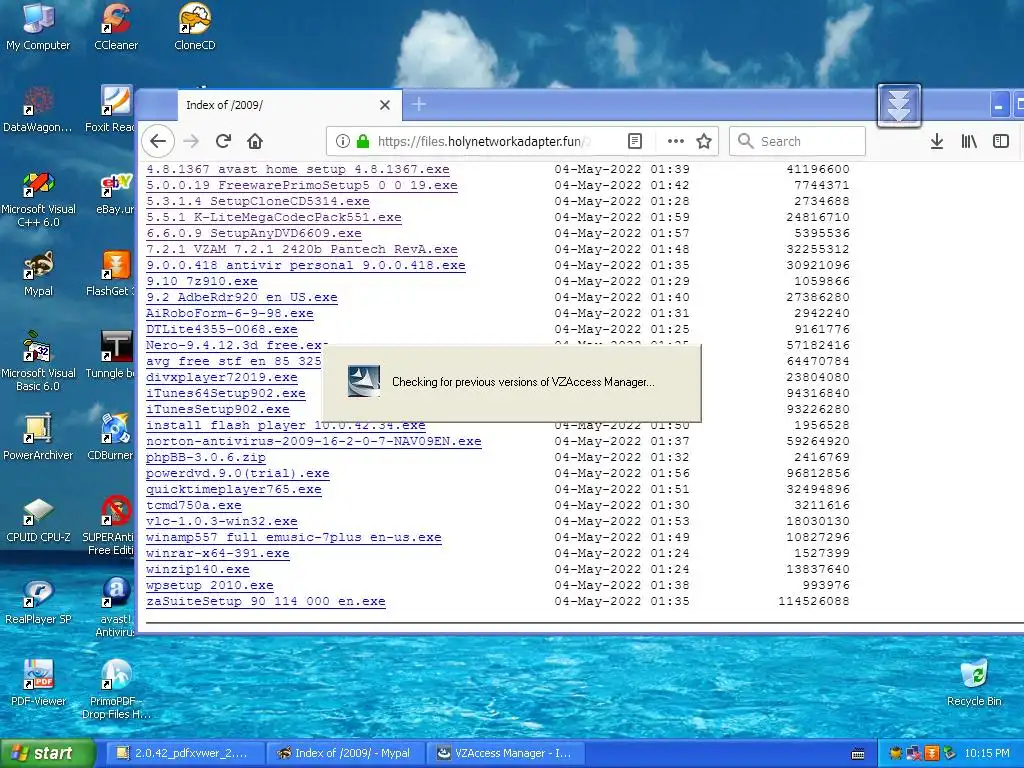Download zaSuiteSetup 90 114 000 en.exe
Viewport: 1024px width, 768px height.
tap(266, 601)
